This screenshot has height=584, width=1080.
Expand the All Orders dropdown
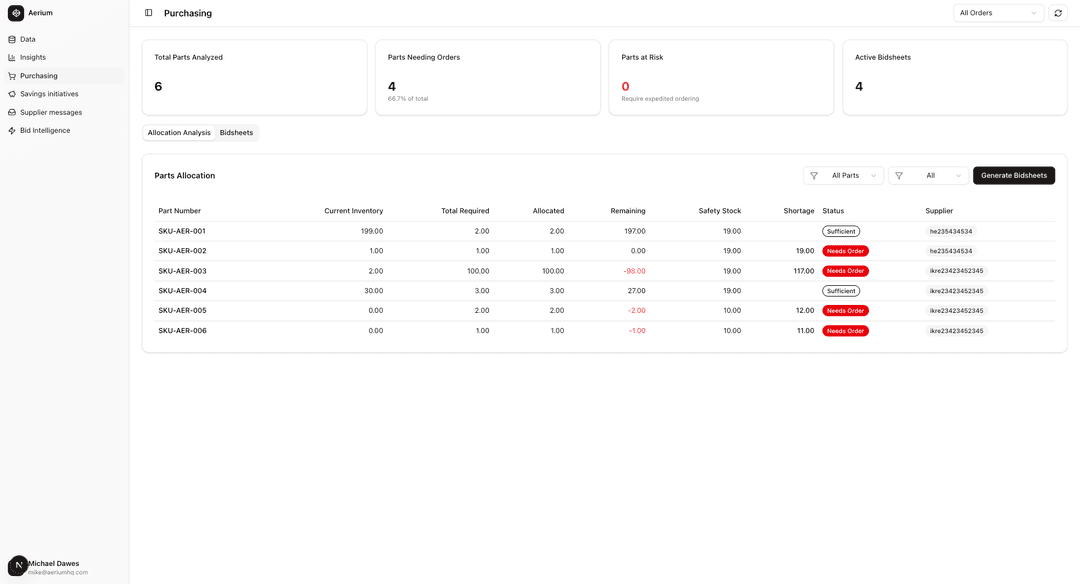tap(998, 13)
